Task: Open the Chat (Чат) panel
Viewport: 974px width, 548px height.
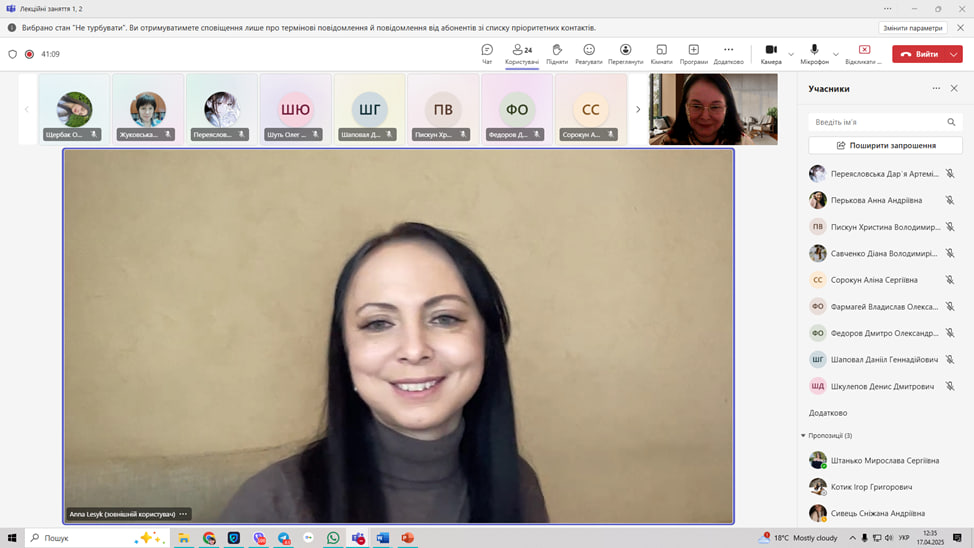Action: 487,53
